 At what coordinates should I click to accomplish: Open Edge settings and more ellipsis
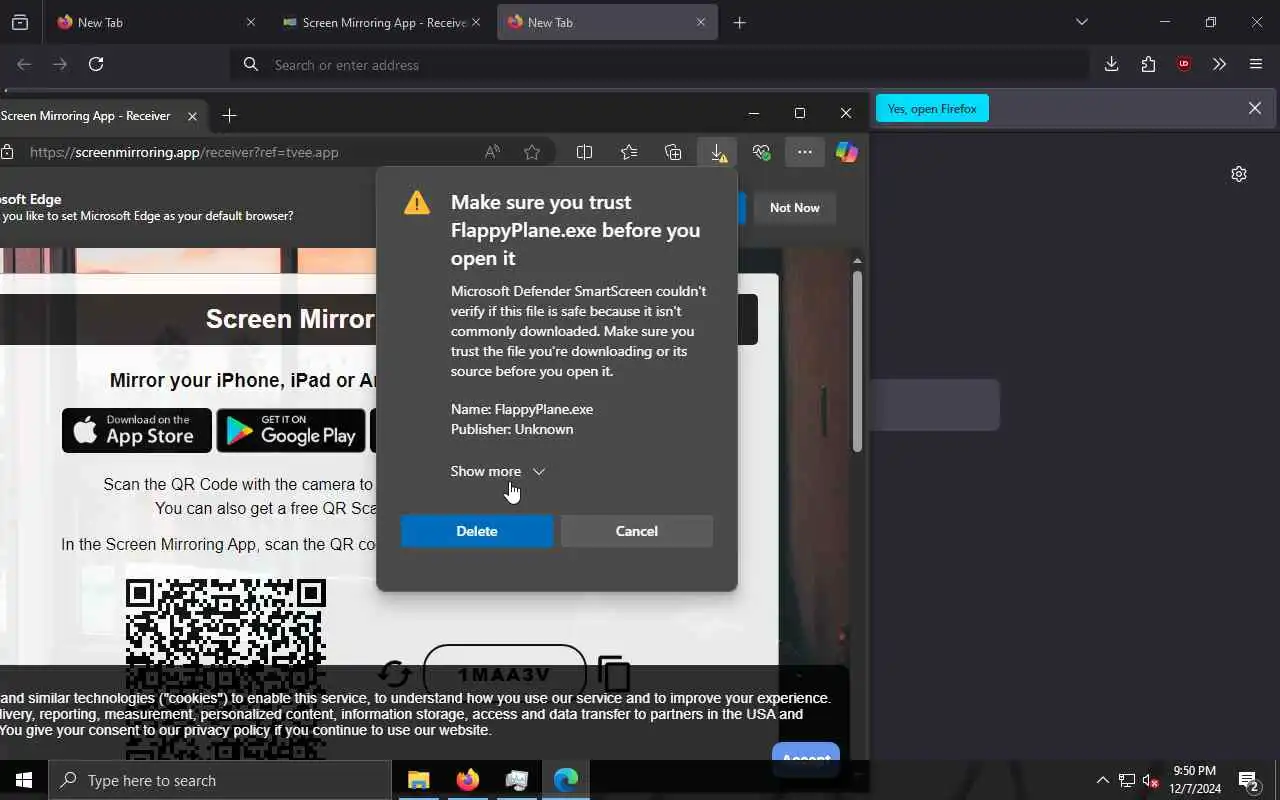click(804, 152)
